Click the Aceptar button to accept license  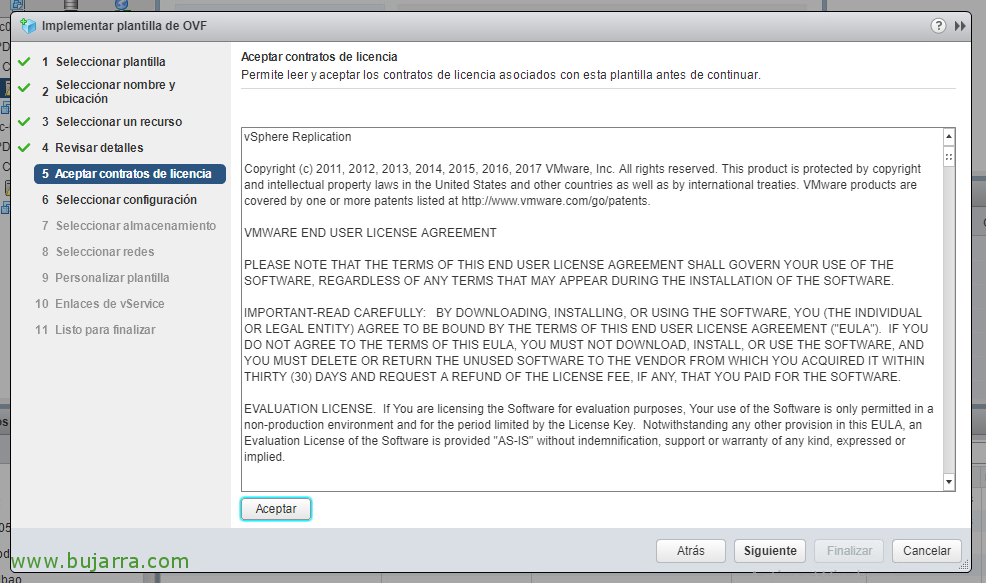(x=276, y=509)
